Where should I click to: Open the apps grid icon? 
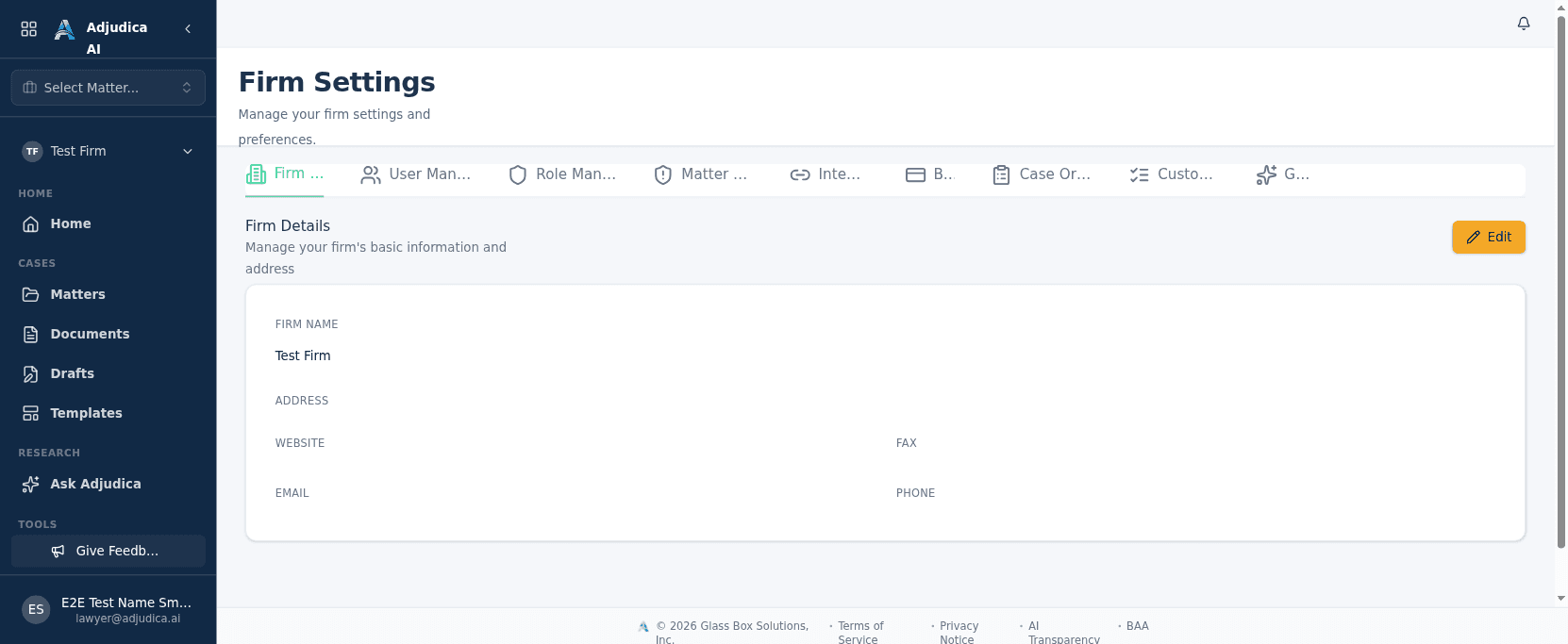29,28
